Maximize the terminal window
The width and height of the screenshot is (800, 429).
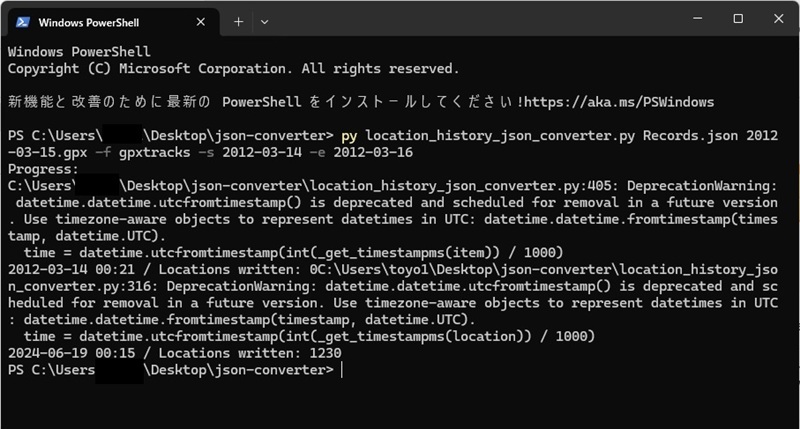(x=738, y=19)
